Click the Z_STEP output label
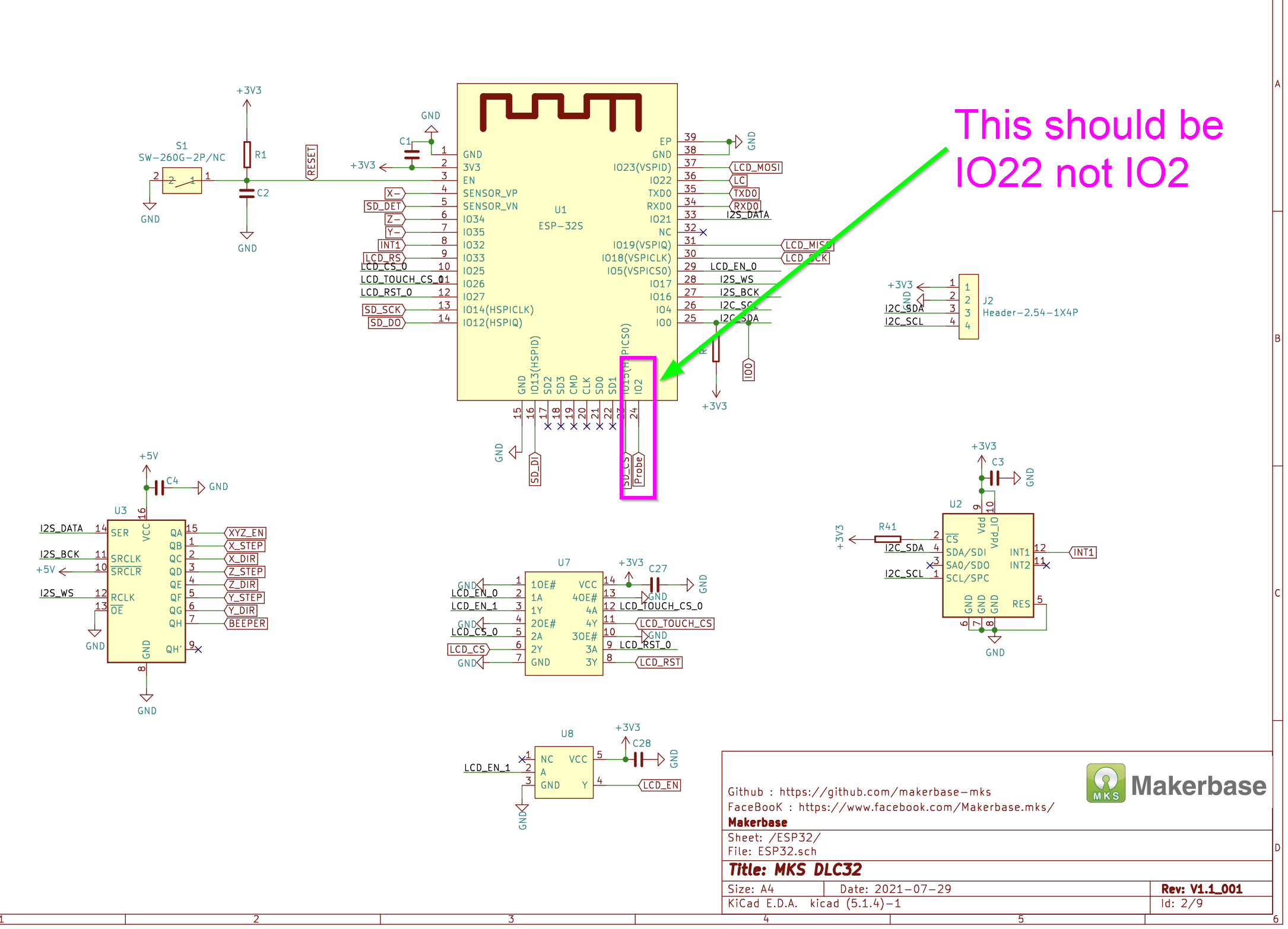Viewport: 1288px width, 929px height. click(245, 572)
